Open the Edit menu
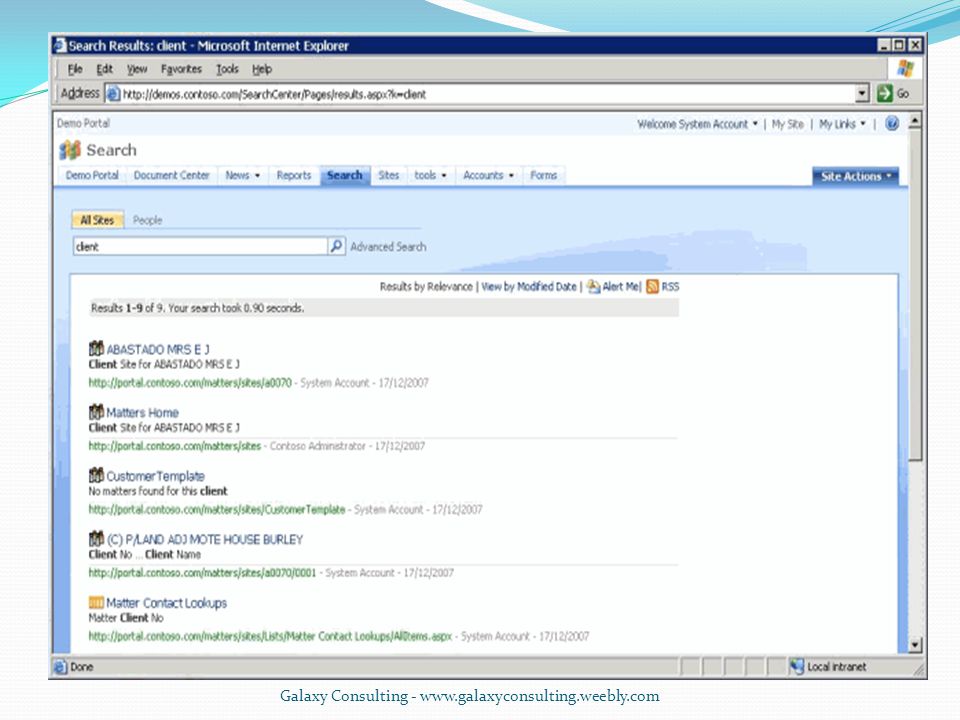The image size is (960, 720). click(x=105, y=69)
